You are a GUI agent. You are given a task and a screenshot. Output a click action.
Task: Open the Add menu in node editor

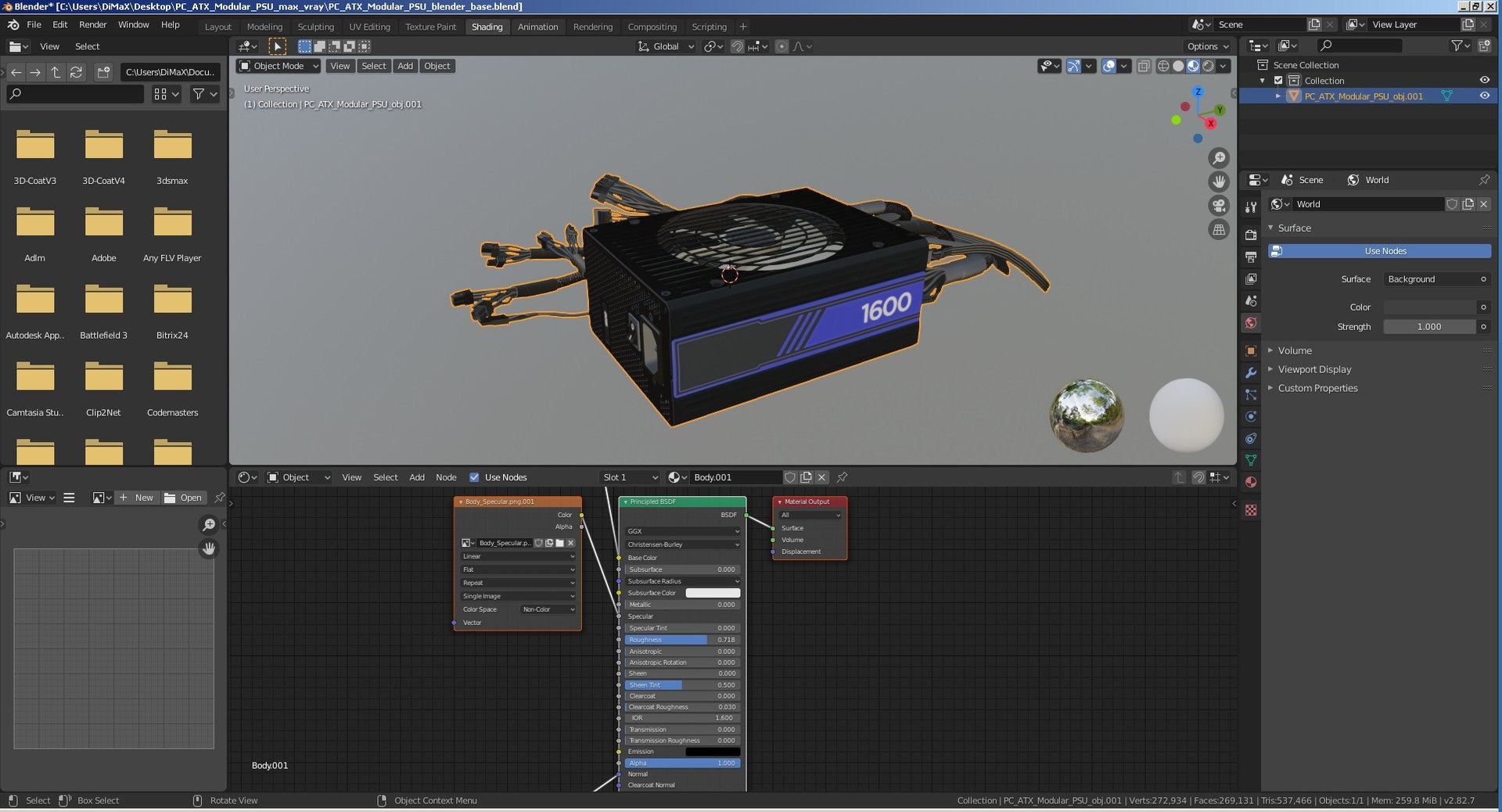coord(417,477)
